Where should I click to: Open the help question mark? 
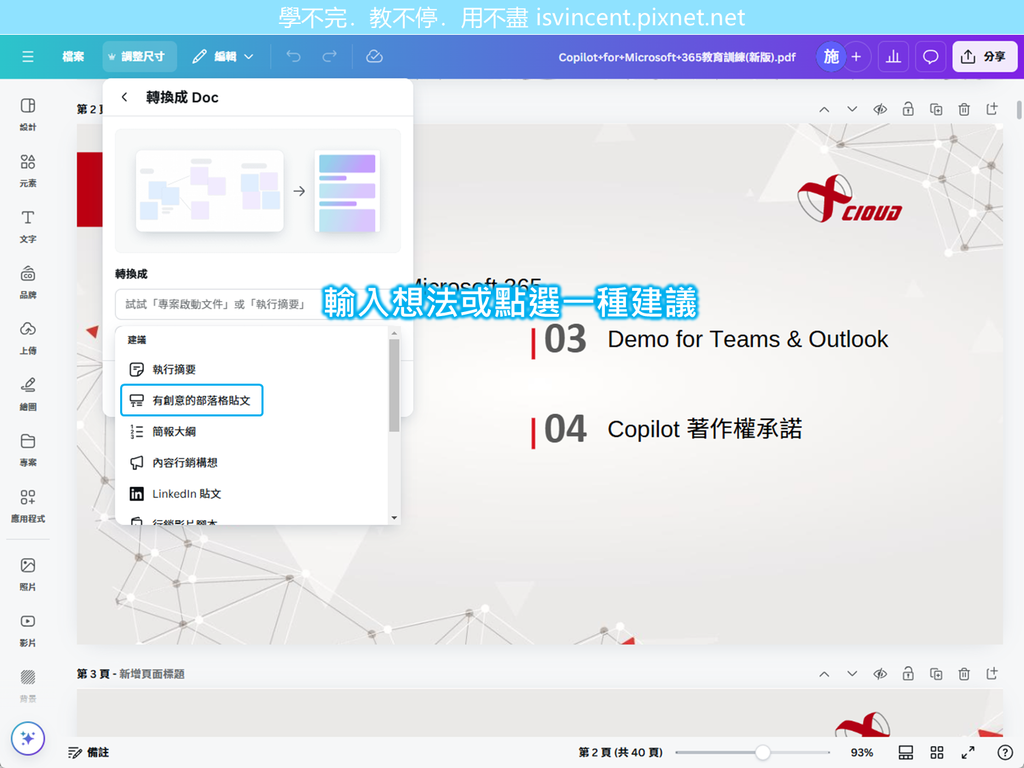point(1005,752)
